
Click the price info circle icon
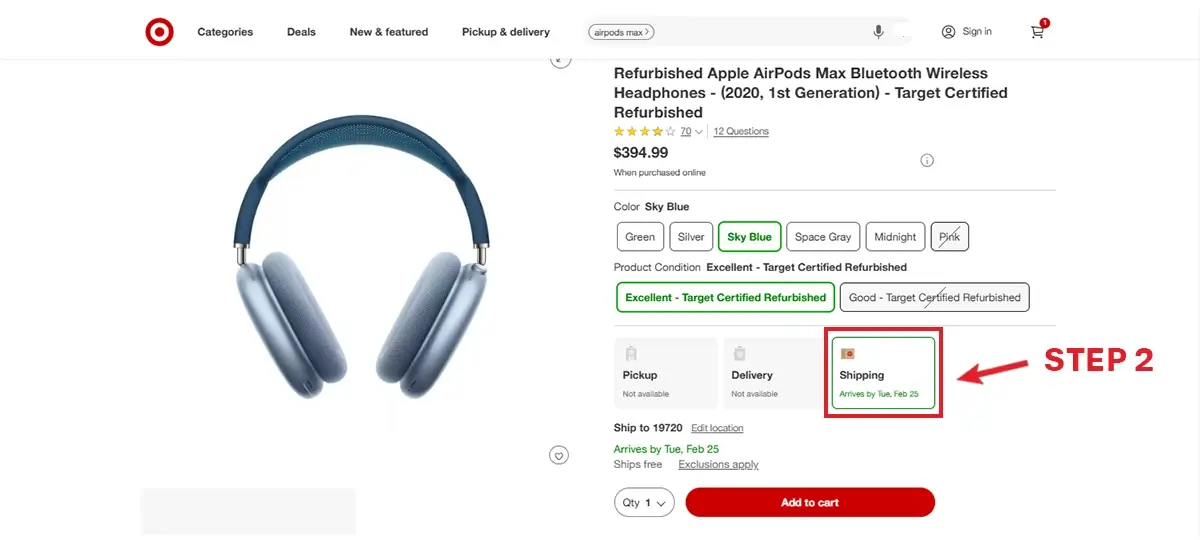(927, 160)
